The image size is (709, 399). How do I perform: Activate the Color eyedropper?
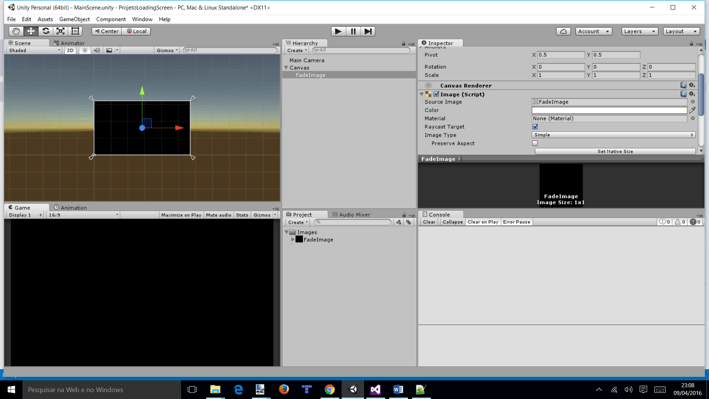(692, 110)
